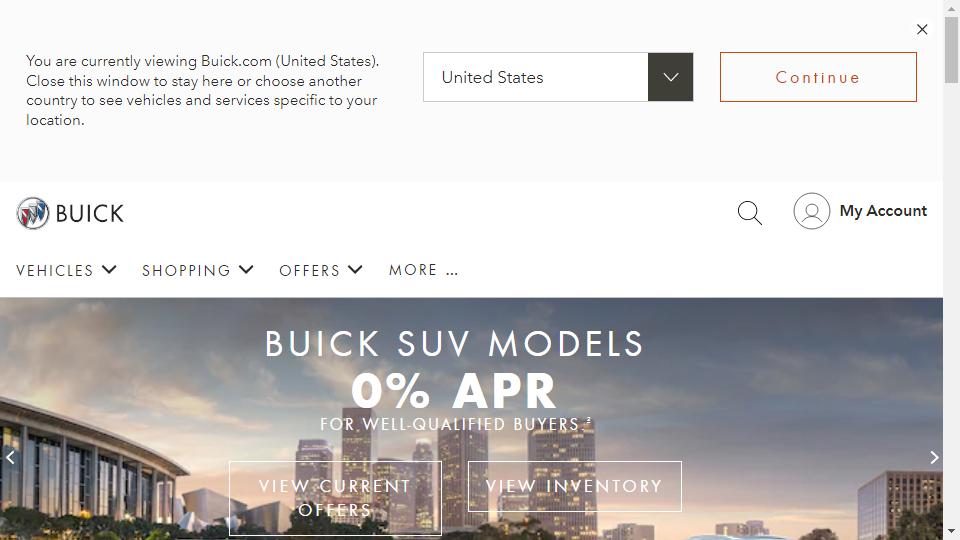Open the United States country selector

[558, 77]
